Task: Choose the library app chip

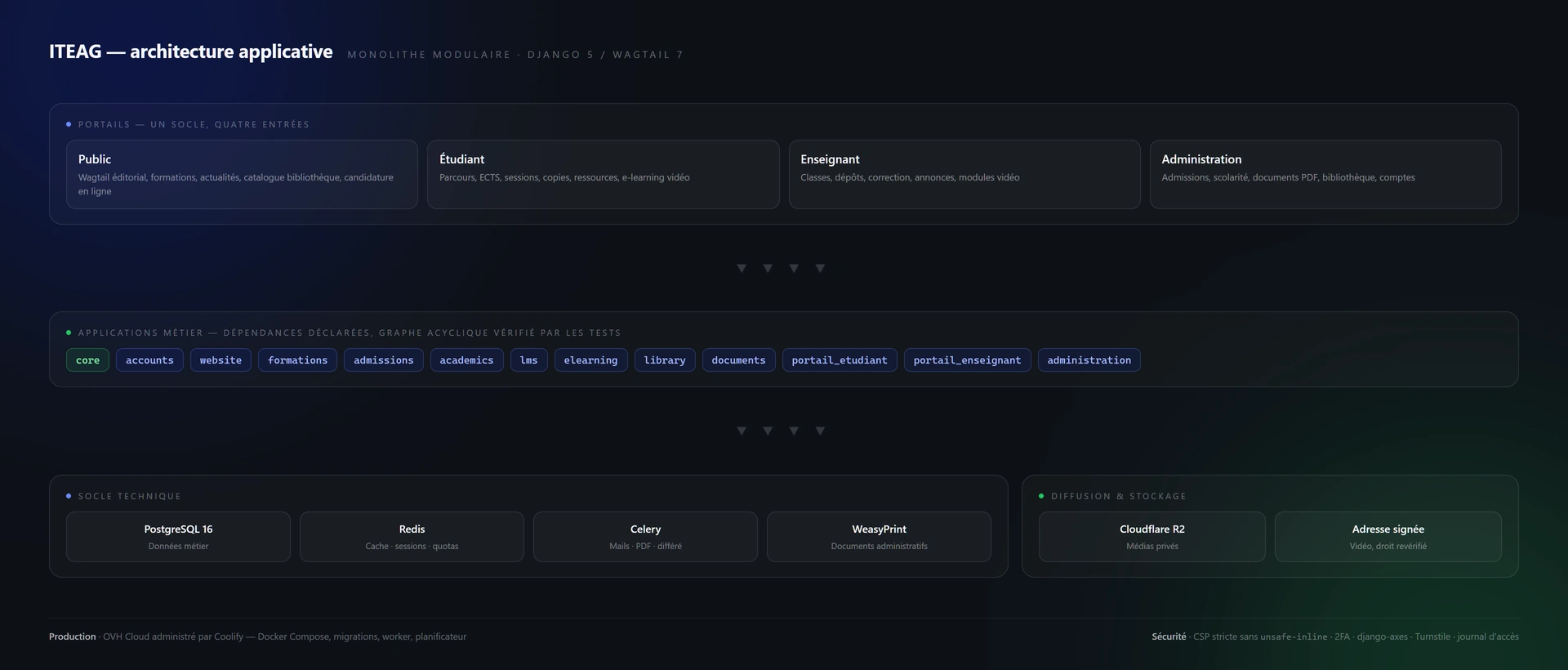Action: tap(665, 360)
